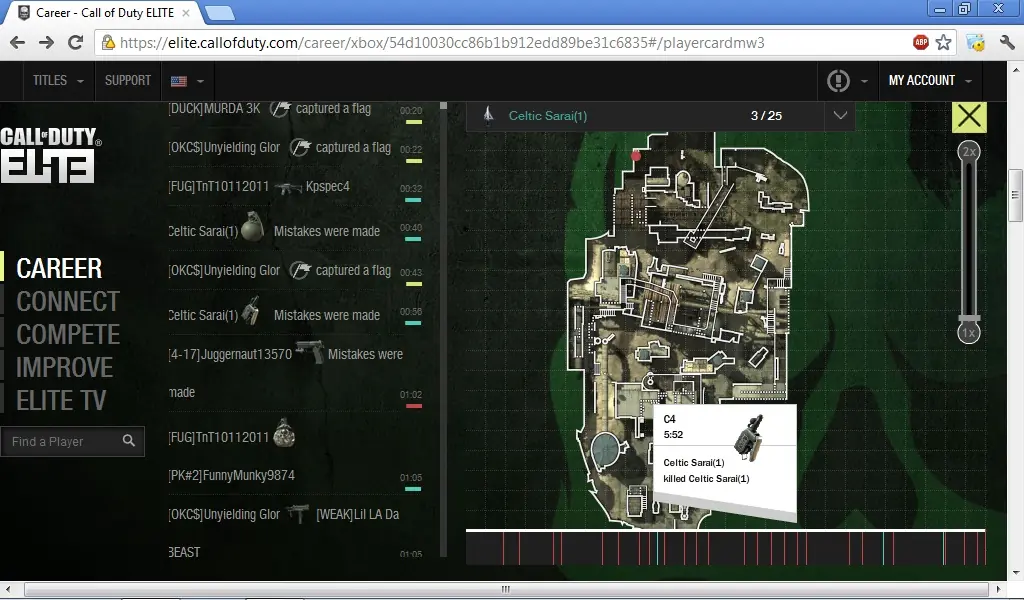Screen dimensions: 1024x600
Task: Select the 00:40 Mistakes were made entry
Action: click(x=295, y=230)
